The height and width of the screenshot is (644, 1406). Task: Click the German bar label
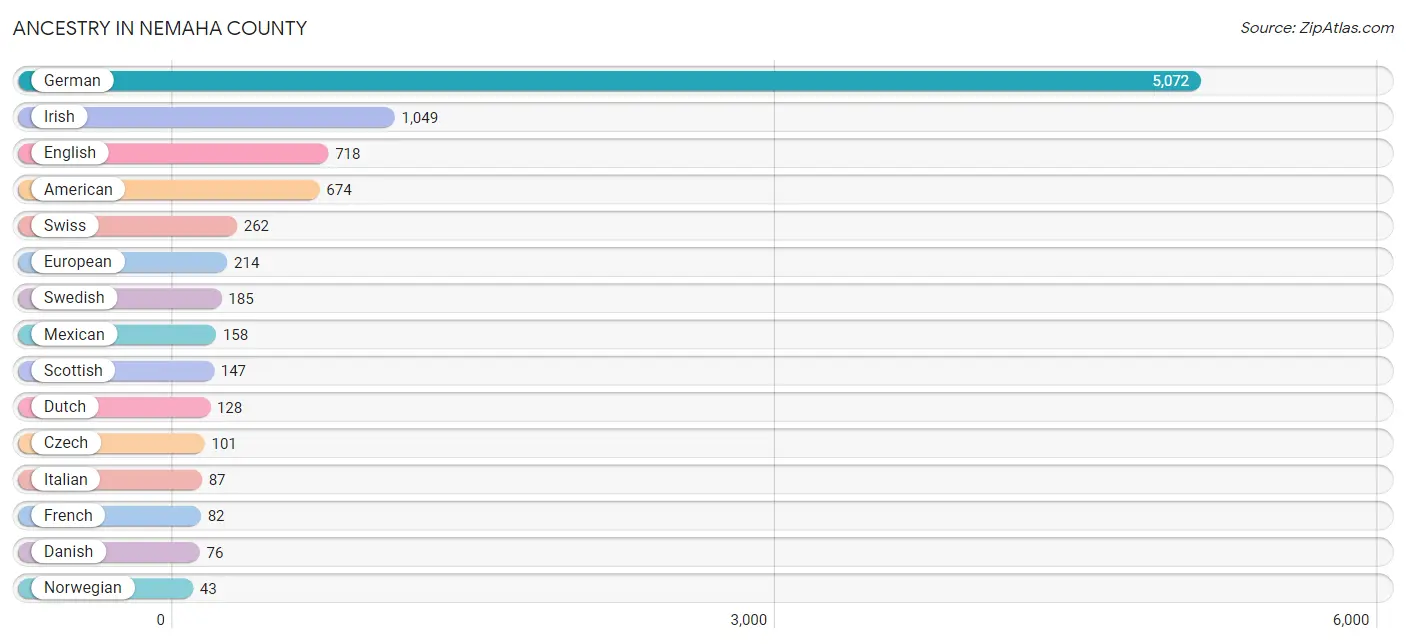72,81
